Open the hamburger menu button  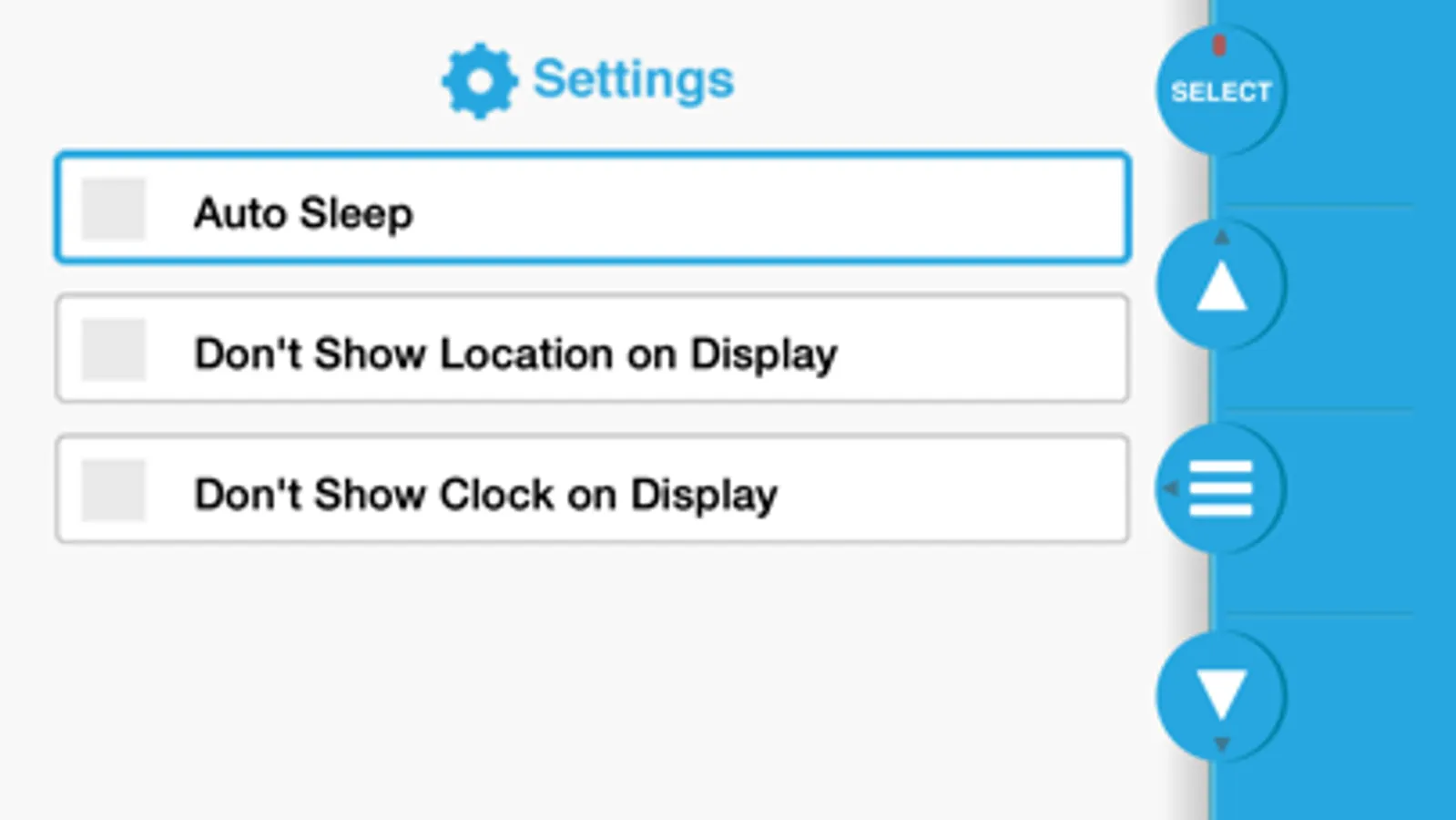(x=1220, y=488)
